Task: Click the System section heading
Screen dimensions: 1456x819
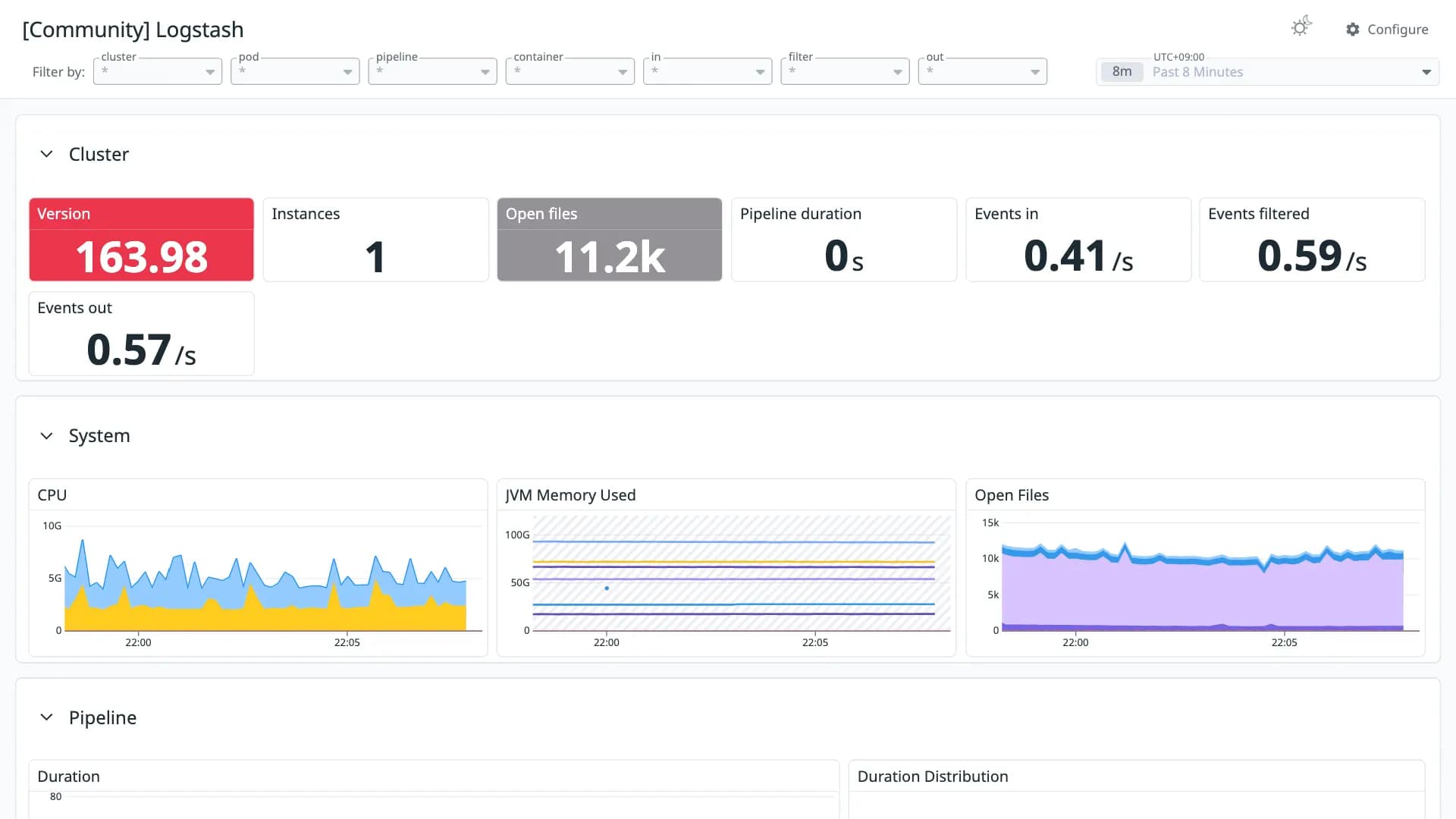Action: pos(99,436)
